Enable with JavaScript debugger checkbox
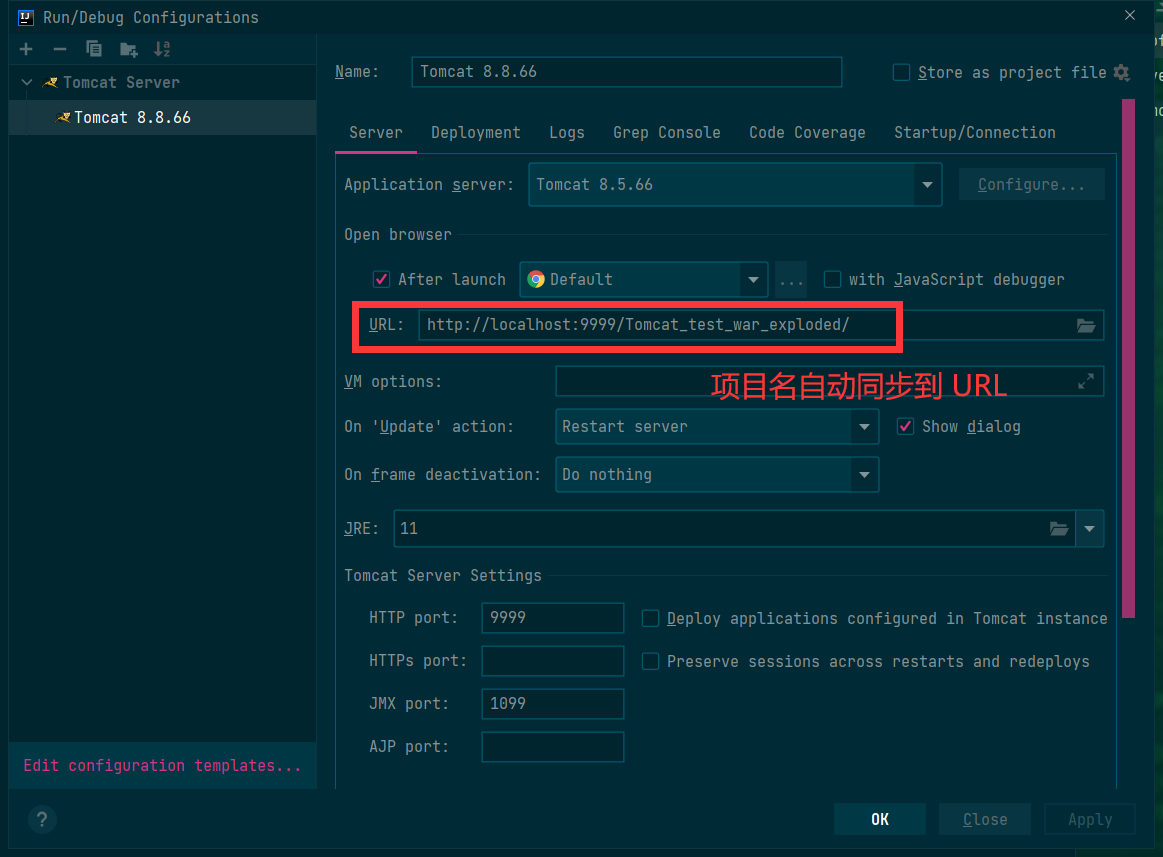Viewport: 1163px width, 857px height. pos(832,280)
